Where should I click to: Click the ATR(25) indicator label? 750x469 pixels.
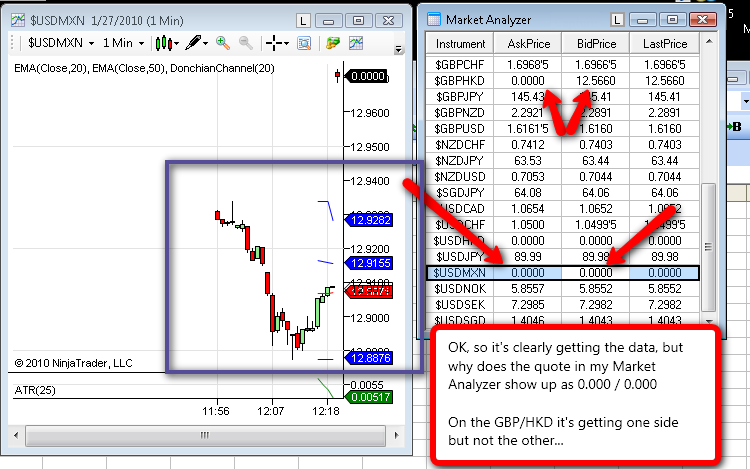35,391
